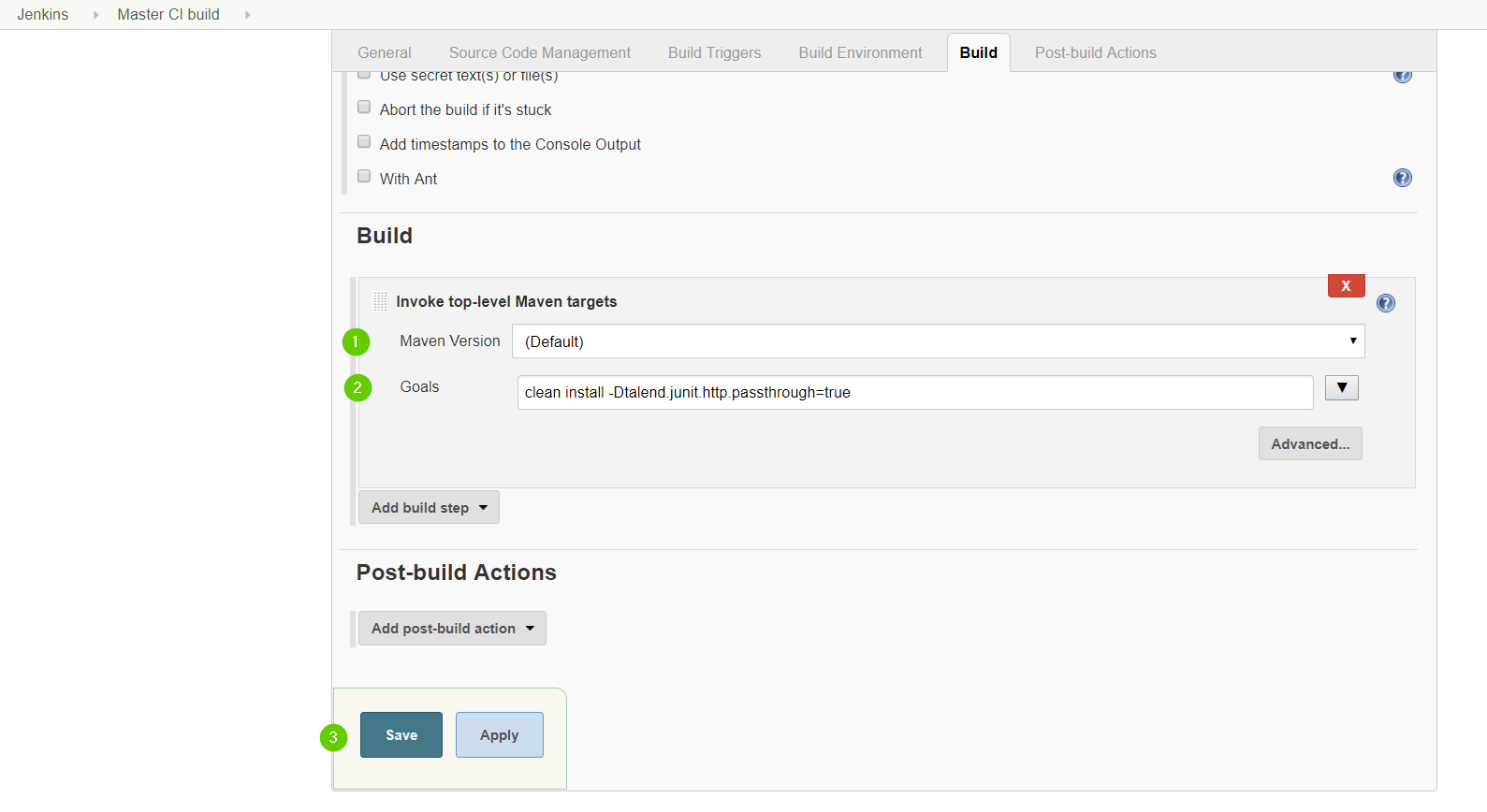Open Add post-build action menu
Screen dimensions: 1487x812
tap(452, 629)
